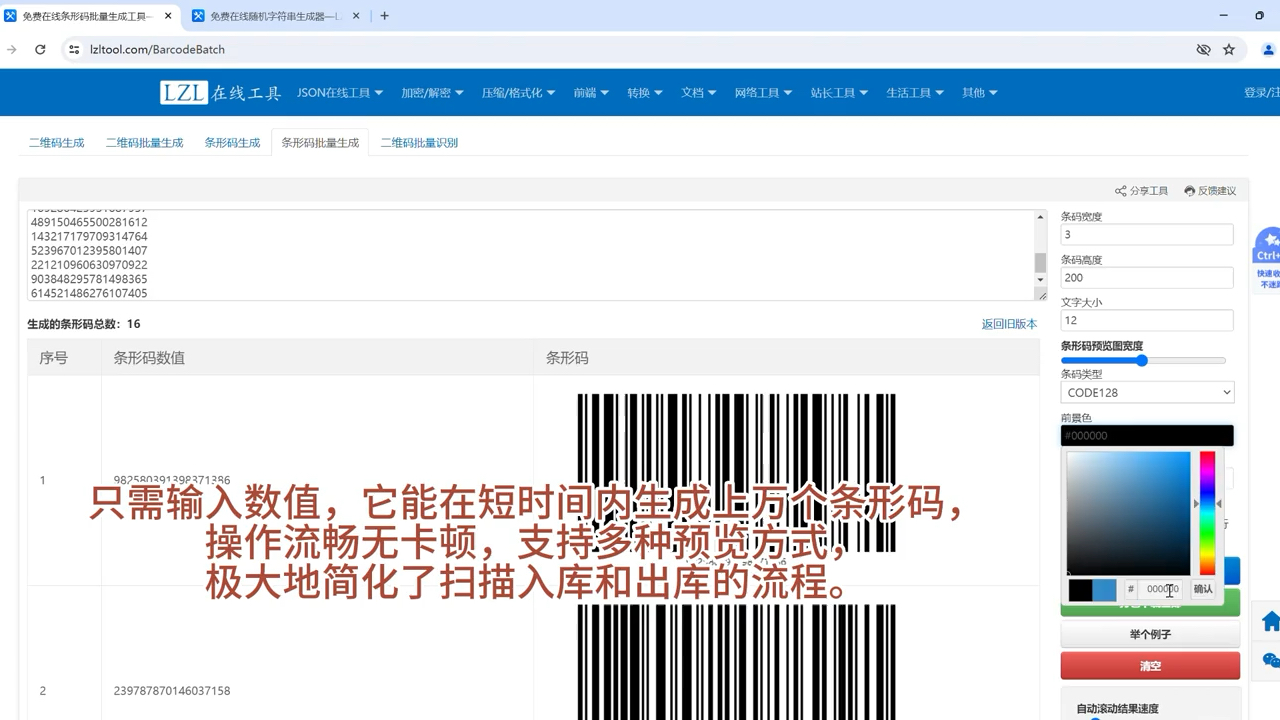Image resolution: width=1280 pixels, height=720 pixels.
Task: Click the forward navigation arrow
Action: click(x=12, y=49)
